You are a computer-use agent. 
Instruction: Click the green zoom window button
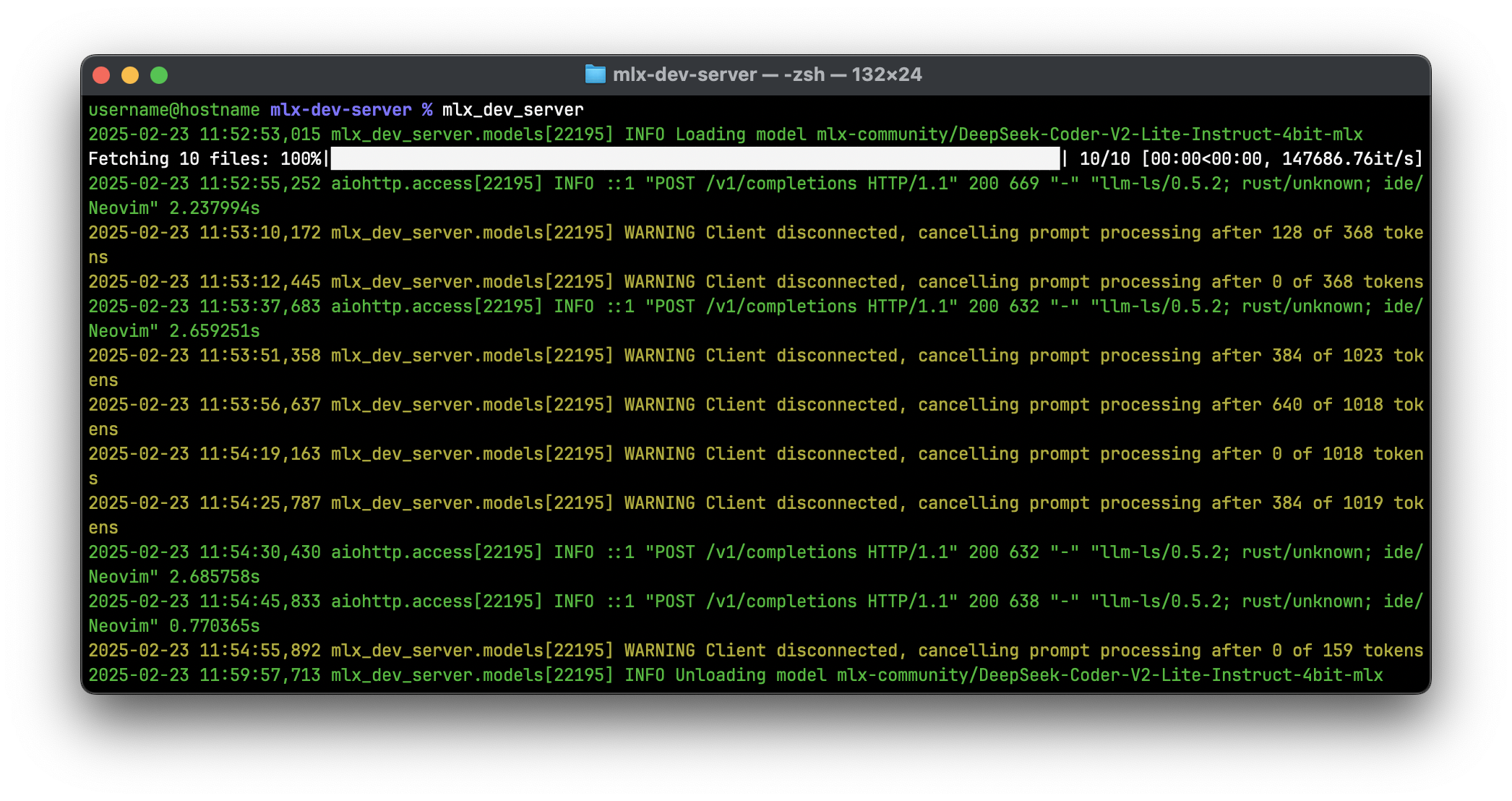[159, 75]
